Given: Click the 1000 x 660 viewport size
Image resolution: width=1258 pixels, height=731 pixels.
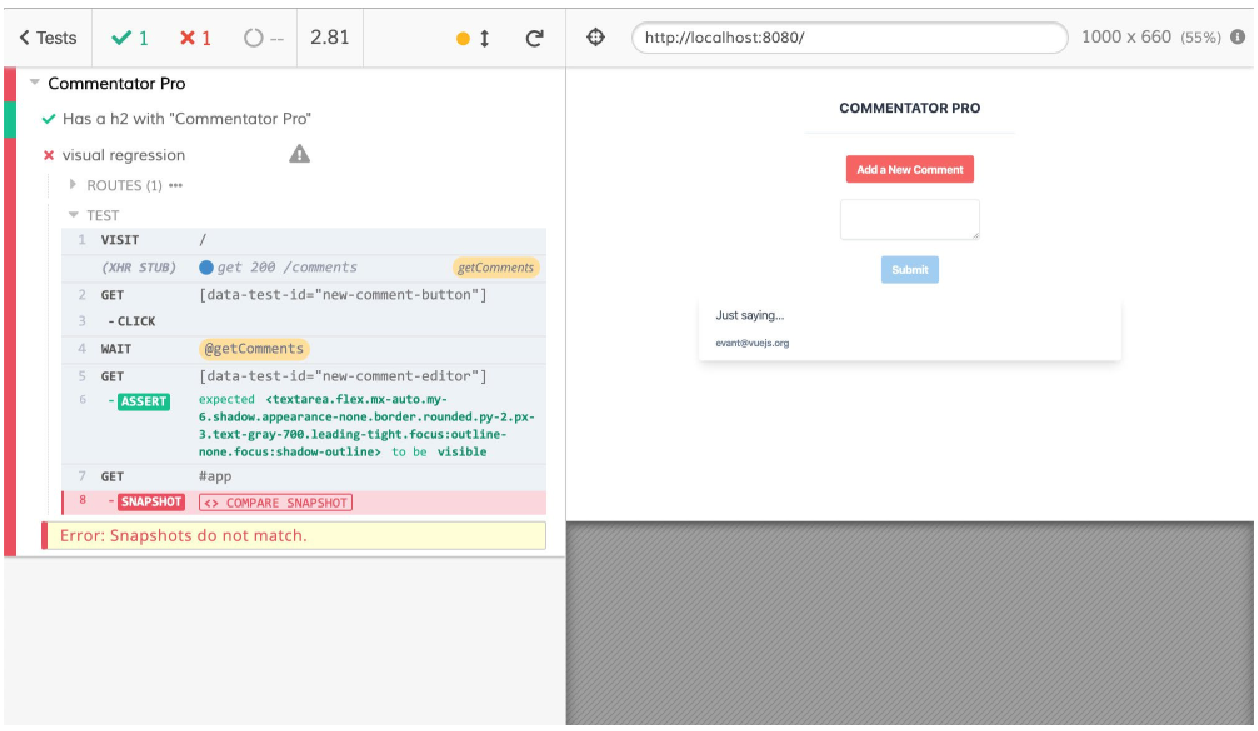Looking at the screenshot, I should coord(1126,37).
